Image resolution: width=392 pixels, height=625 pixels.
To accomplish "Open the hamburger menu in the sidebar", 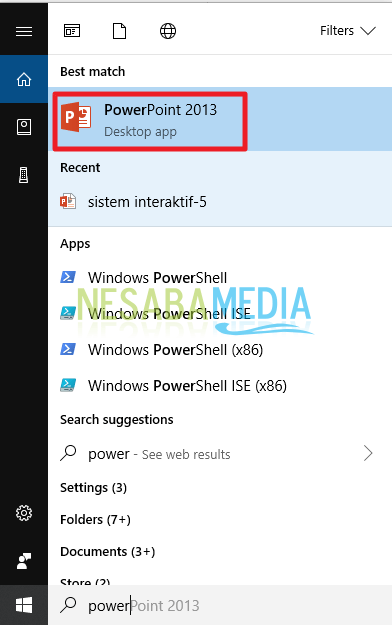I will (x=24, y=31).
